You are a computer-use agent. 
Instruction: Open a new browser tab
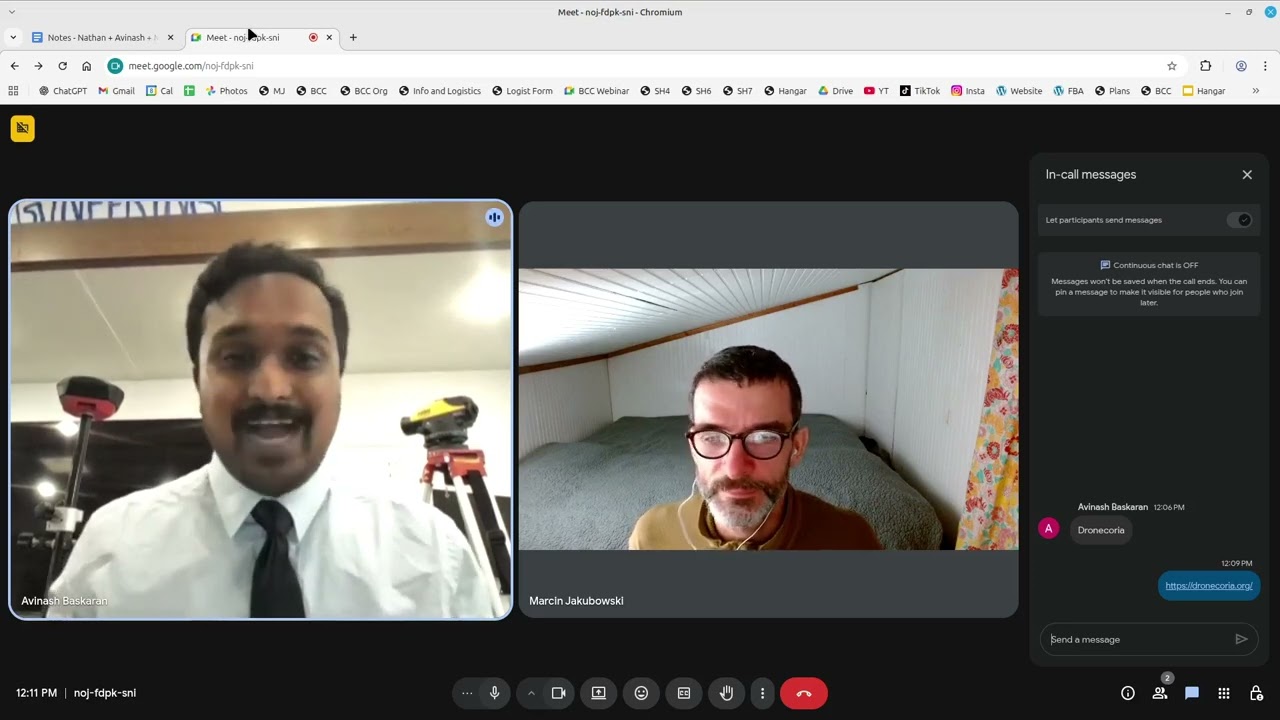tap(353, 37)
